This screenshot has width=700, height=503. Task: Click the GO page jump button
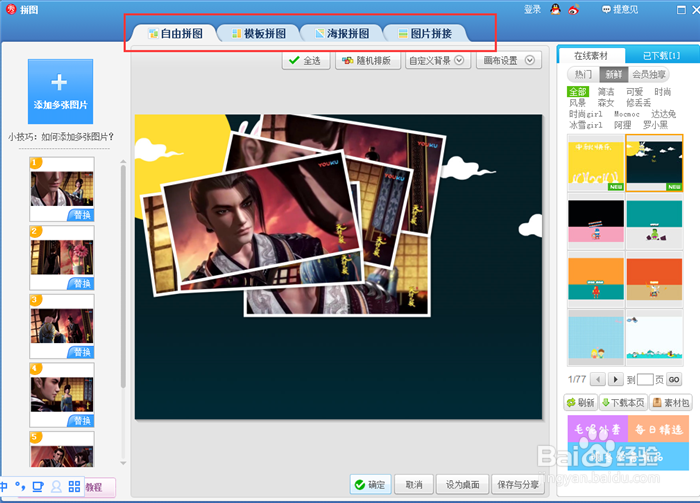point(674,379)
